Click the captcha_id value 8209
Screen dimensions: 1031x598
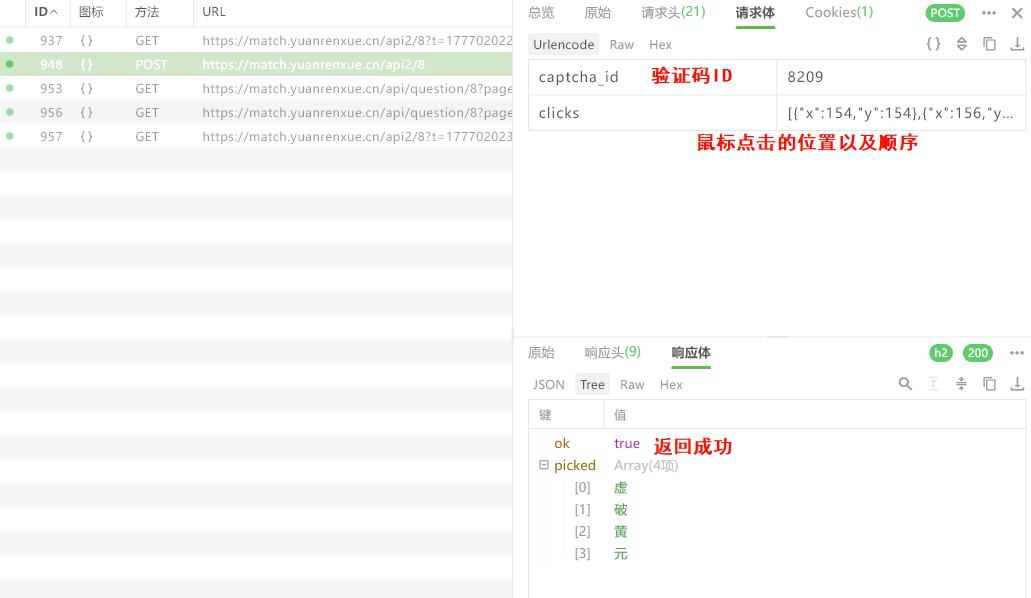tap(901, 77)
